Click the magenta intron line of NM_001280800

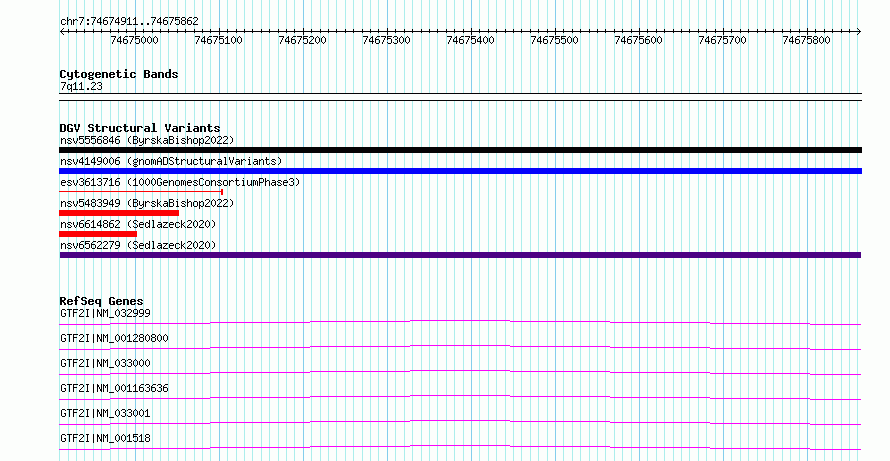(460, 346)
